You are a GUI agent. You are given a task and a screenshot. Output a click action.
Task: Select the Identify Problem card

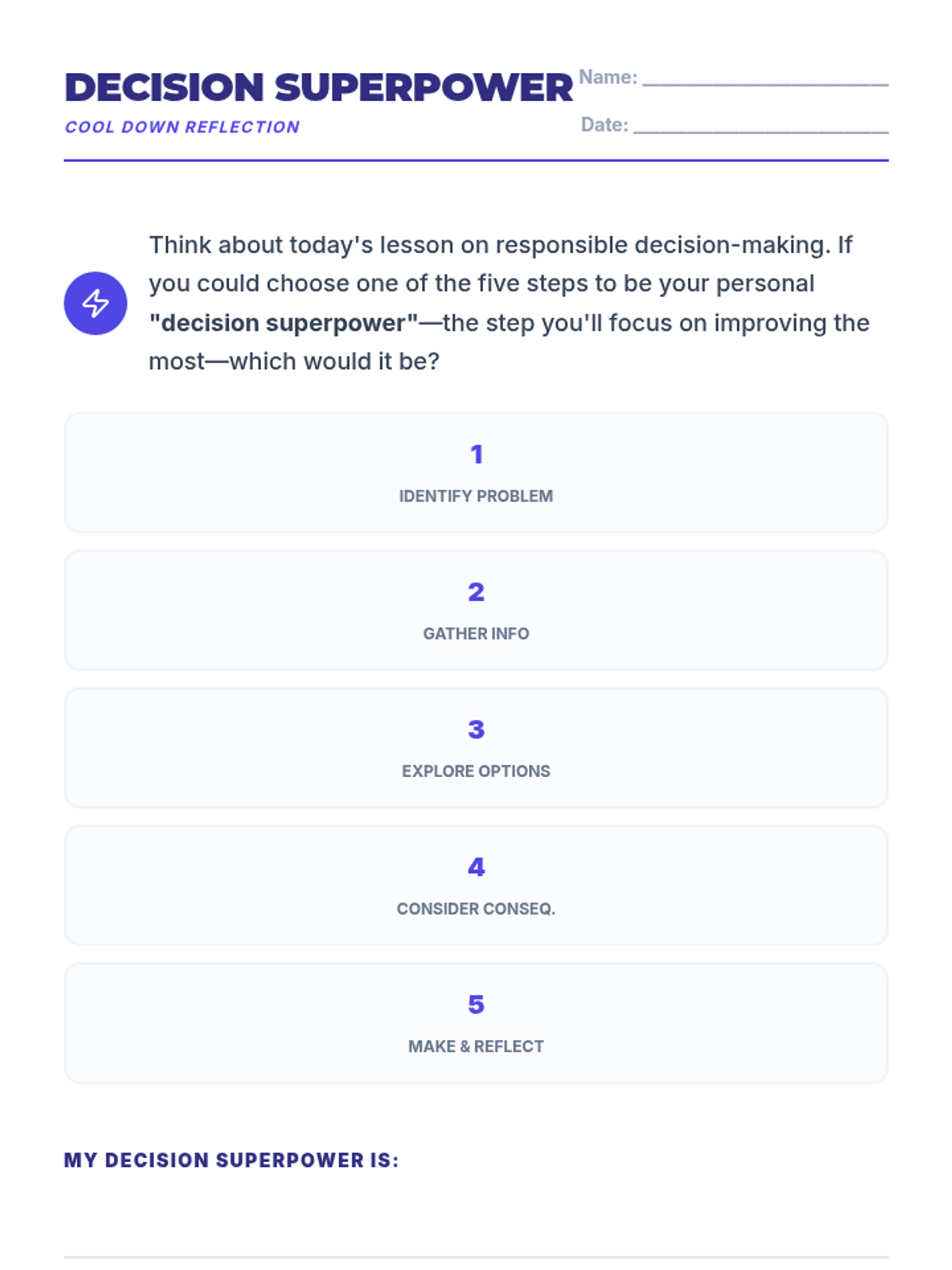tap(476, 472)
